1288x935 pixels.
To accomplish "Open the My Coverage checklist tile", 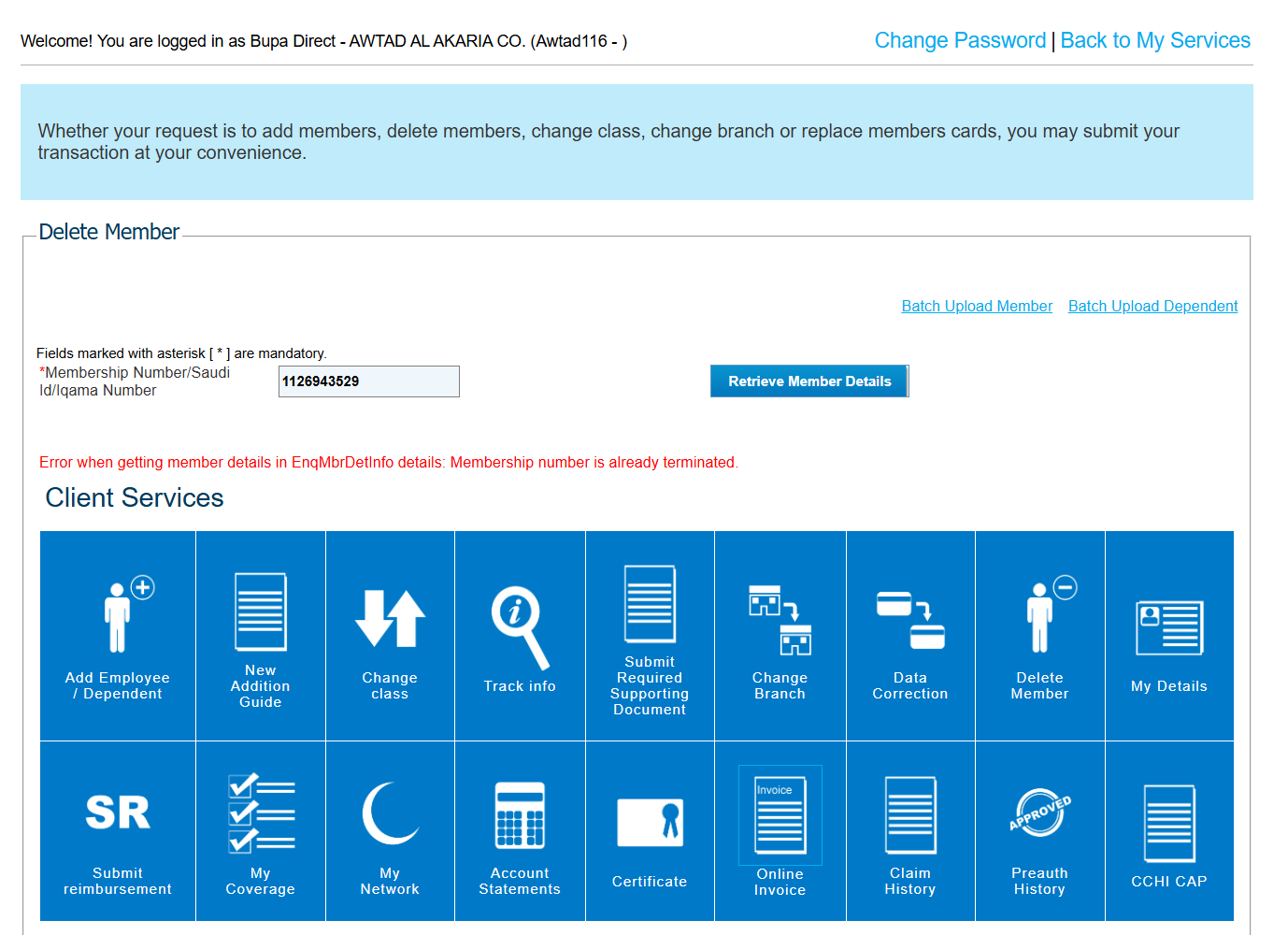I will [261, 831].
